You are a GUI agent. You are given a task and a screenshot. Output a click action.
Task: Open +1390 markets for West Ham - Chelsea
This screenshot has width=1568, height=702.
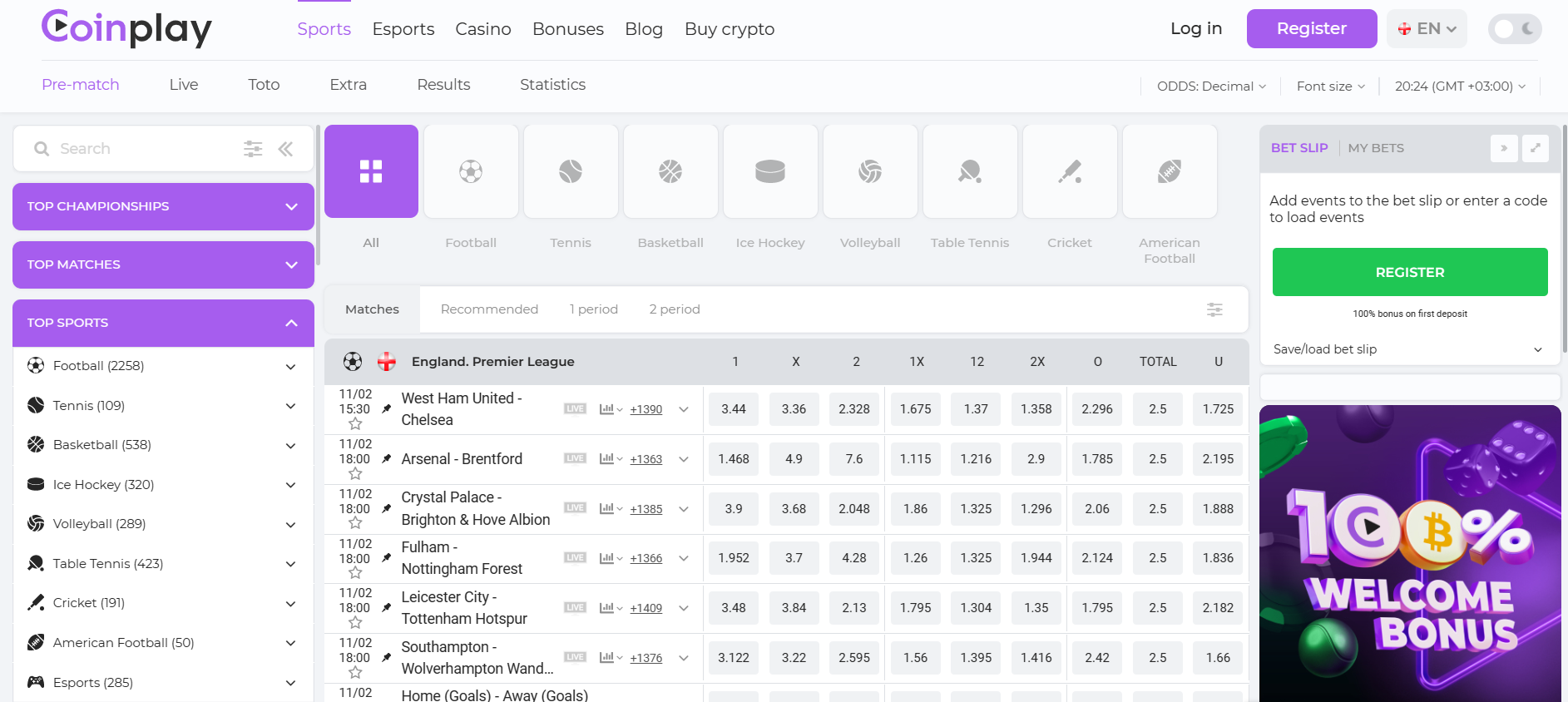pyautogui.click(x=646, y=409)
